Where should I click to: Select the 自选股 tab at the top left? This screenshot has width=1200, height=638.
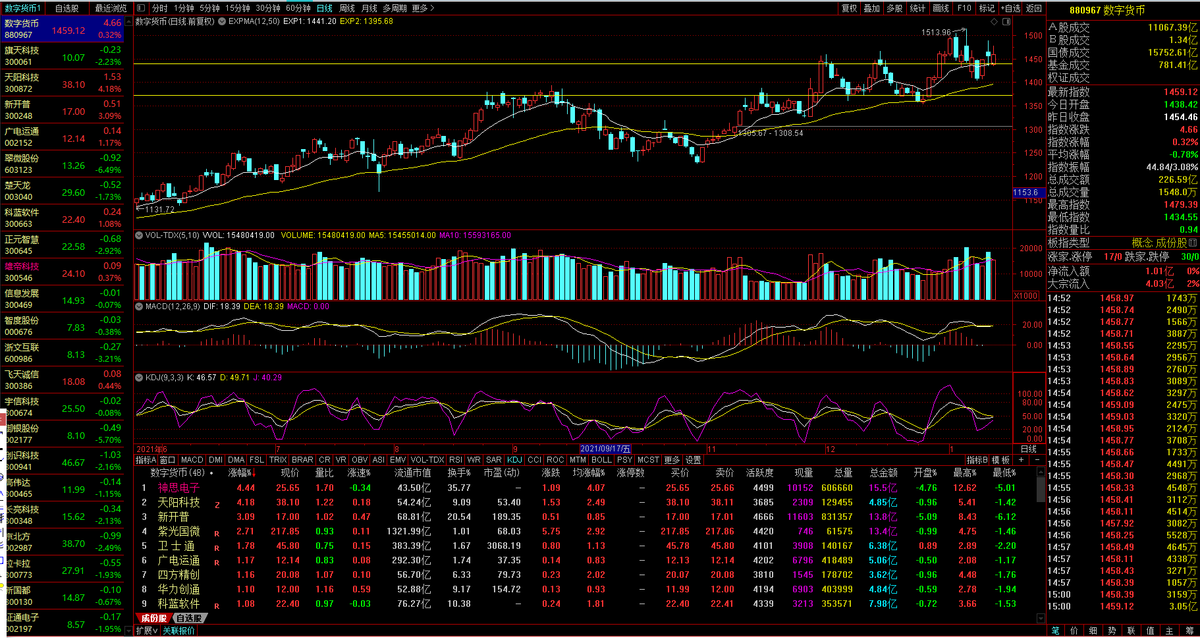pos(66,7)
